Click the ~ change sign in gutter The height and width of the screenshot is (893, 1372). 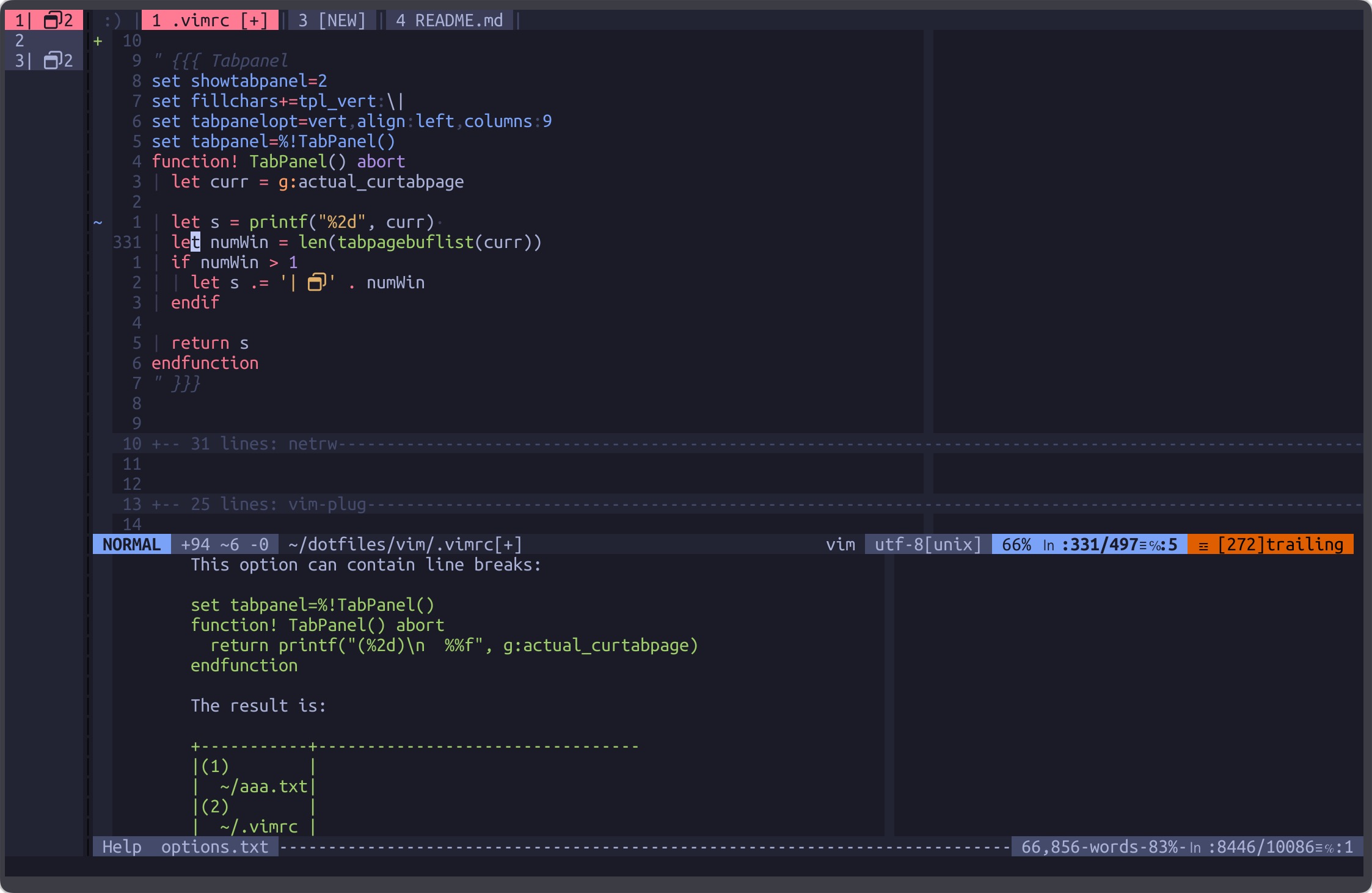[x=98, y=222]
